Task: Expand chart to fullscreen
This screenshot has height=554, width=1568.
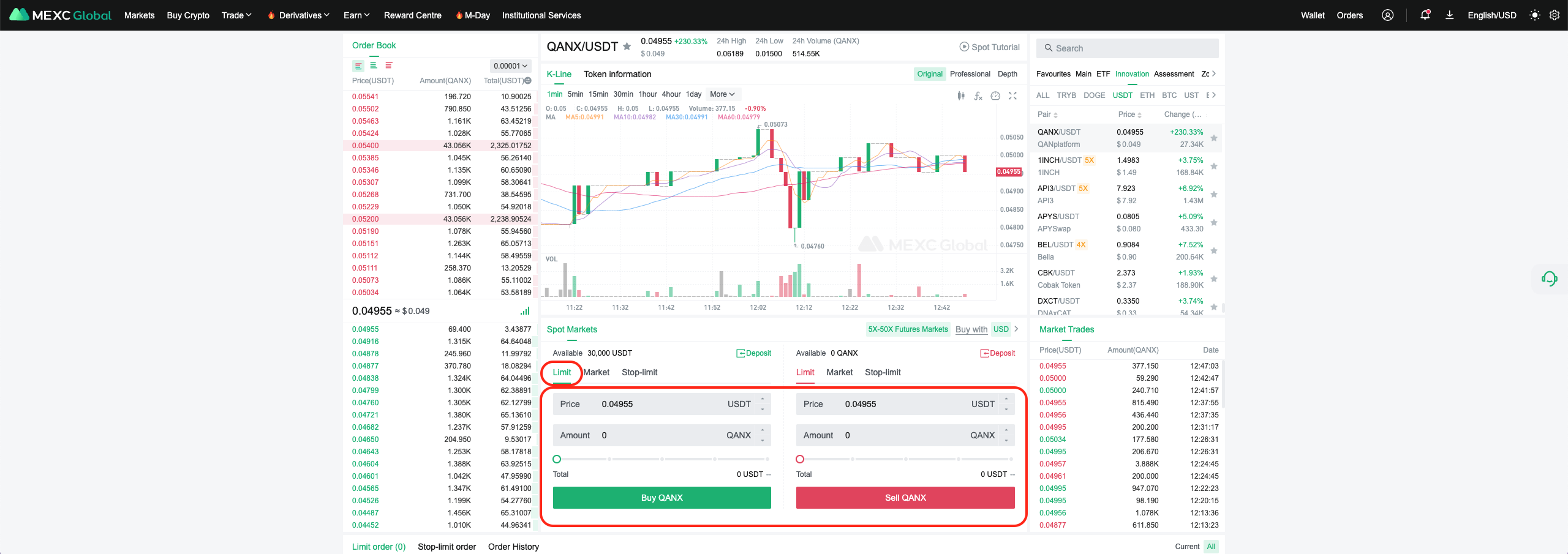Action: (1012, 95)
